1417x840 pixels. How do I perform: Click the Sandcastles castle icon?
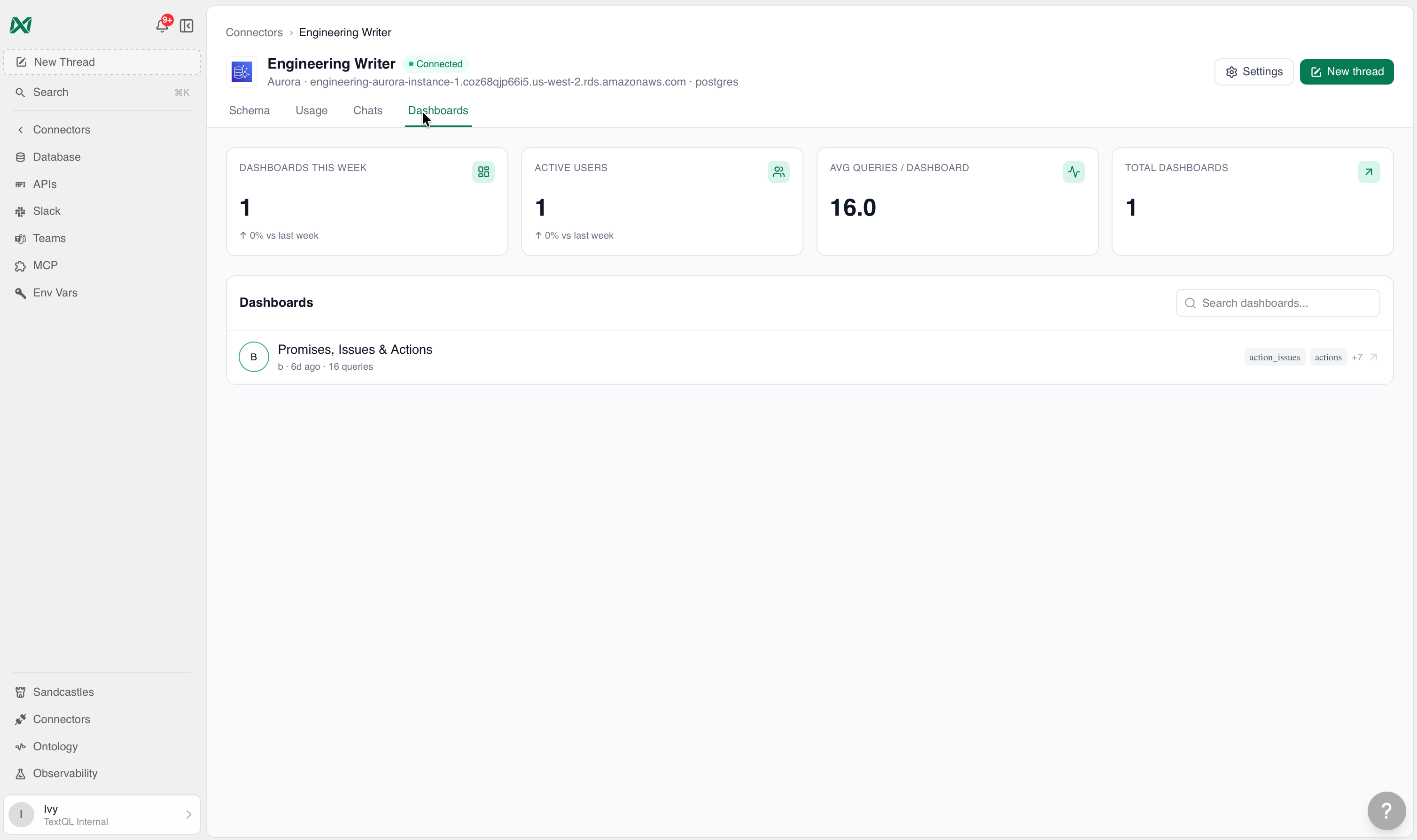(20, 692)
